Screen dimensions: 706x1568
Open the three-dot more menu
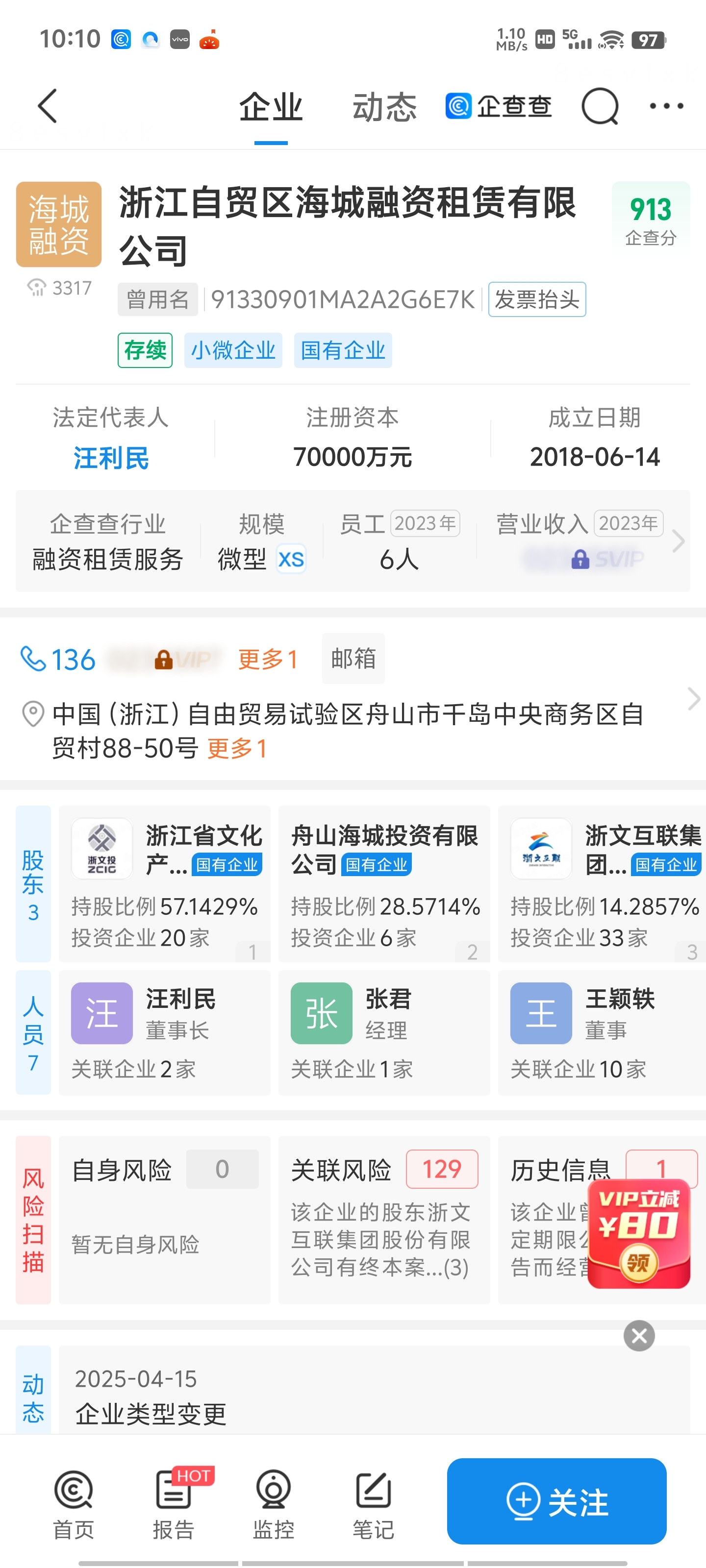(666, 106)
